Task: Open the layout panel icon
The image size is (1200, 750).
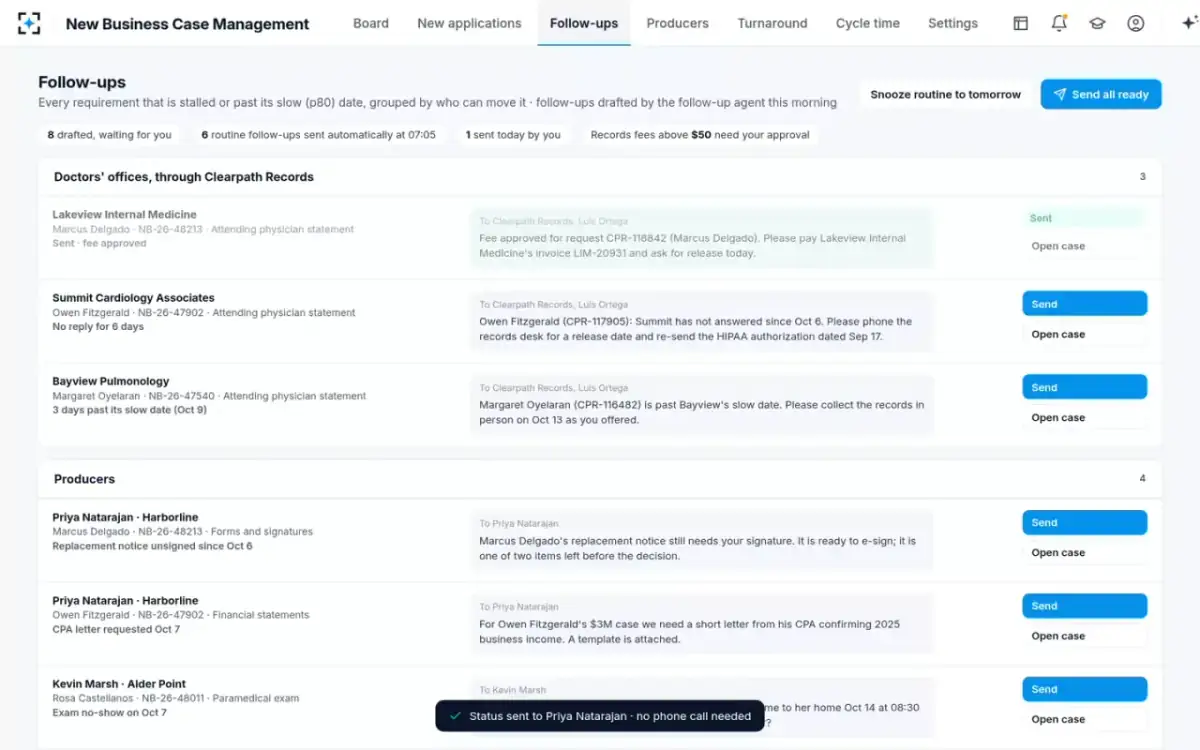Action: [x=1020, y=23]
